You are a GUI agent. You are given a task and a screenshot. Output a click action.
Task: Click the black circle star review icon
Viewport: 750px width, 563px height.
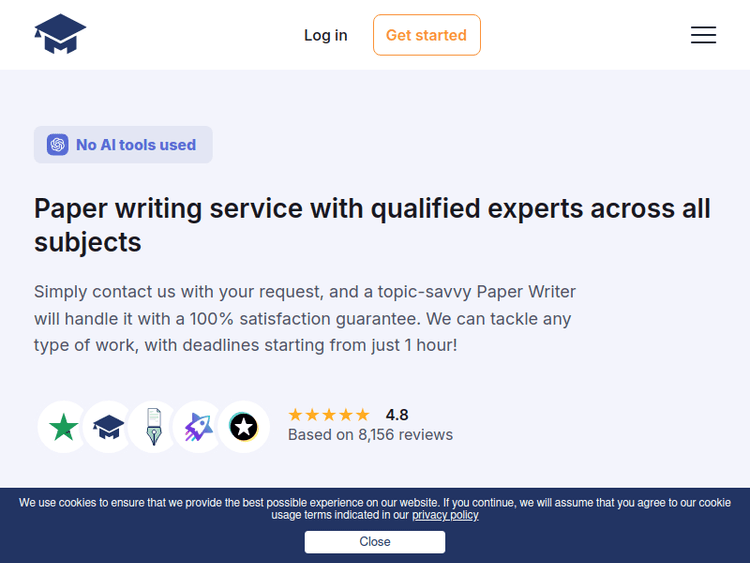pyautogui.click(x=243, y=427)
